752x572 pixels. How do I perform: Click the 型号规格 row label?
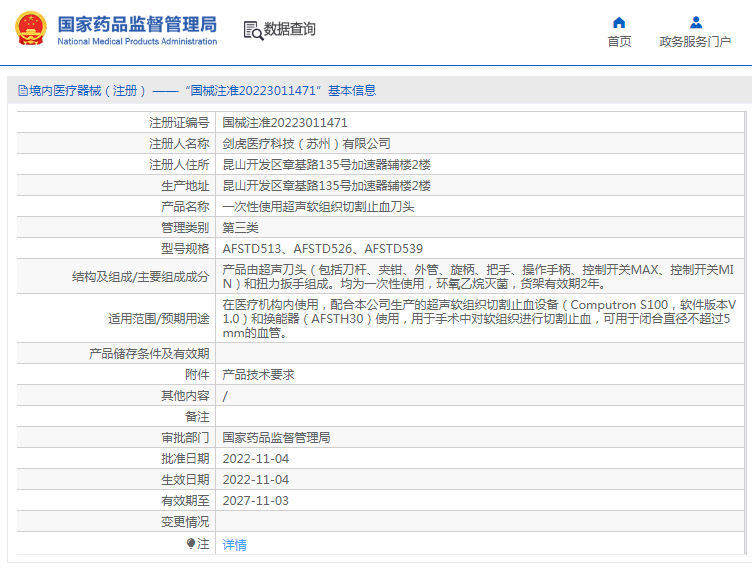[185, 249]
